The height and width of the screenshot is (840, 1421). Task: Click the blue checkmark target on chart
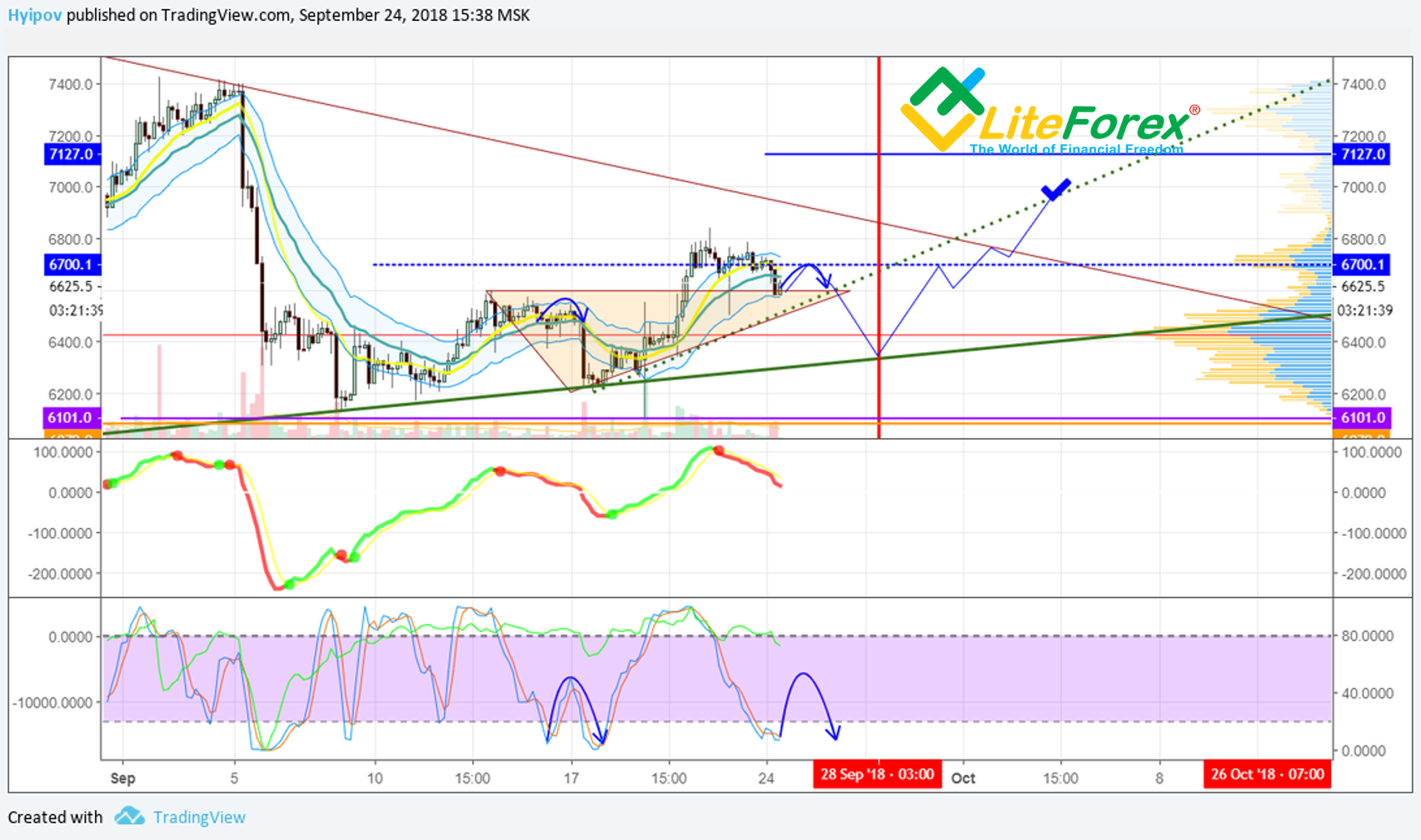[x=1055, y=190]
